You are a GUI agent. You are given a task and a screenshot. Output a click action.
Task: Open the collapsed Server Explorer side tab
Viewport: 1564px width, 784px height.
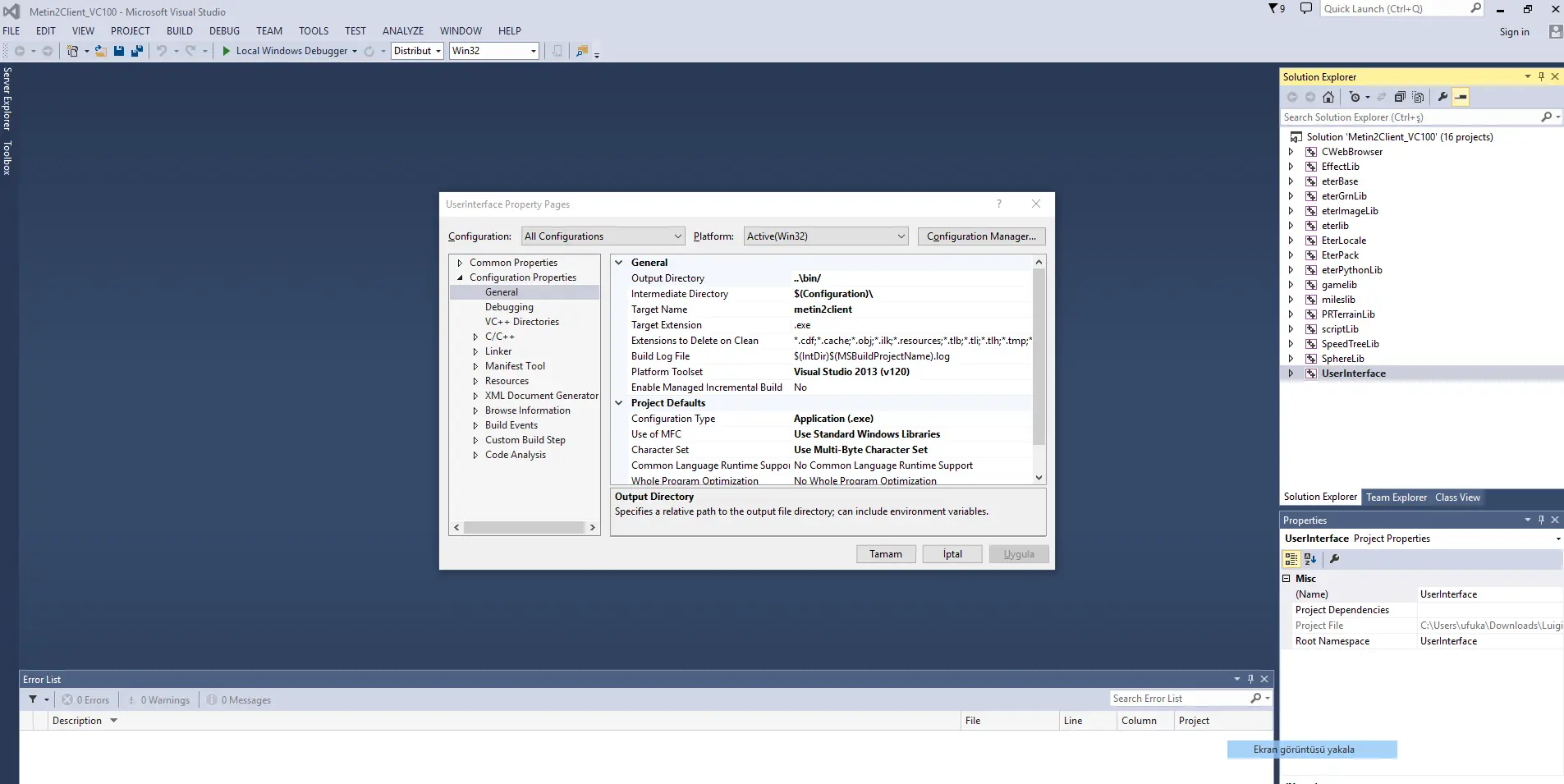pyautogui.click(x=7, y=99)
